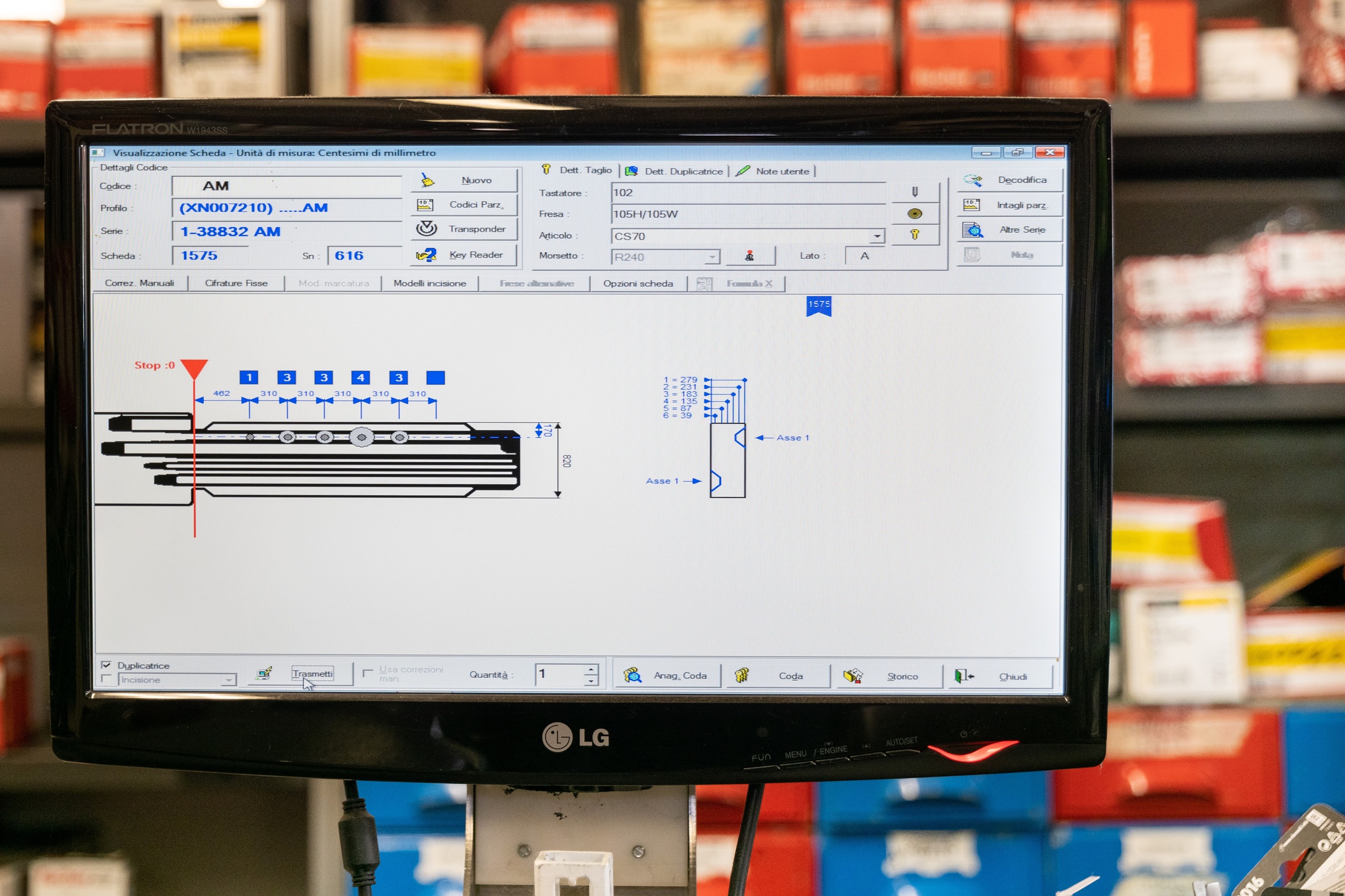Viewport: 1345px width, 896px height.
Task: Click the Serie field 1-38832 AM
Action: point(287,232)
